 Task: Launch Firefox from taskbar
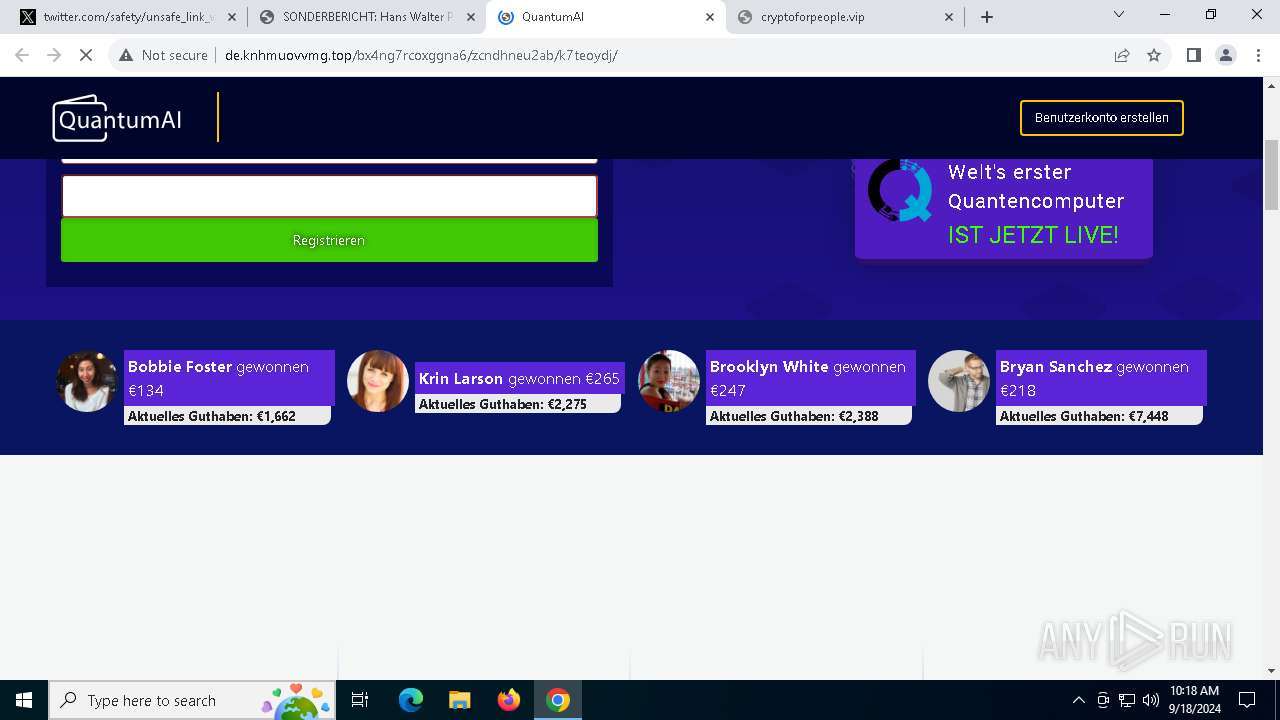508,700
